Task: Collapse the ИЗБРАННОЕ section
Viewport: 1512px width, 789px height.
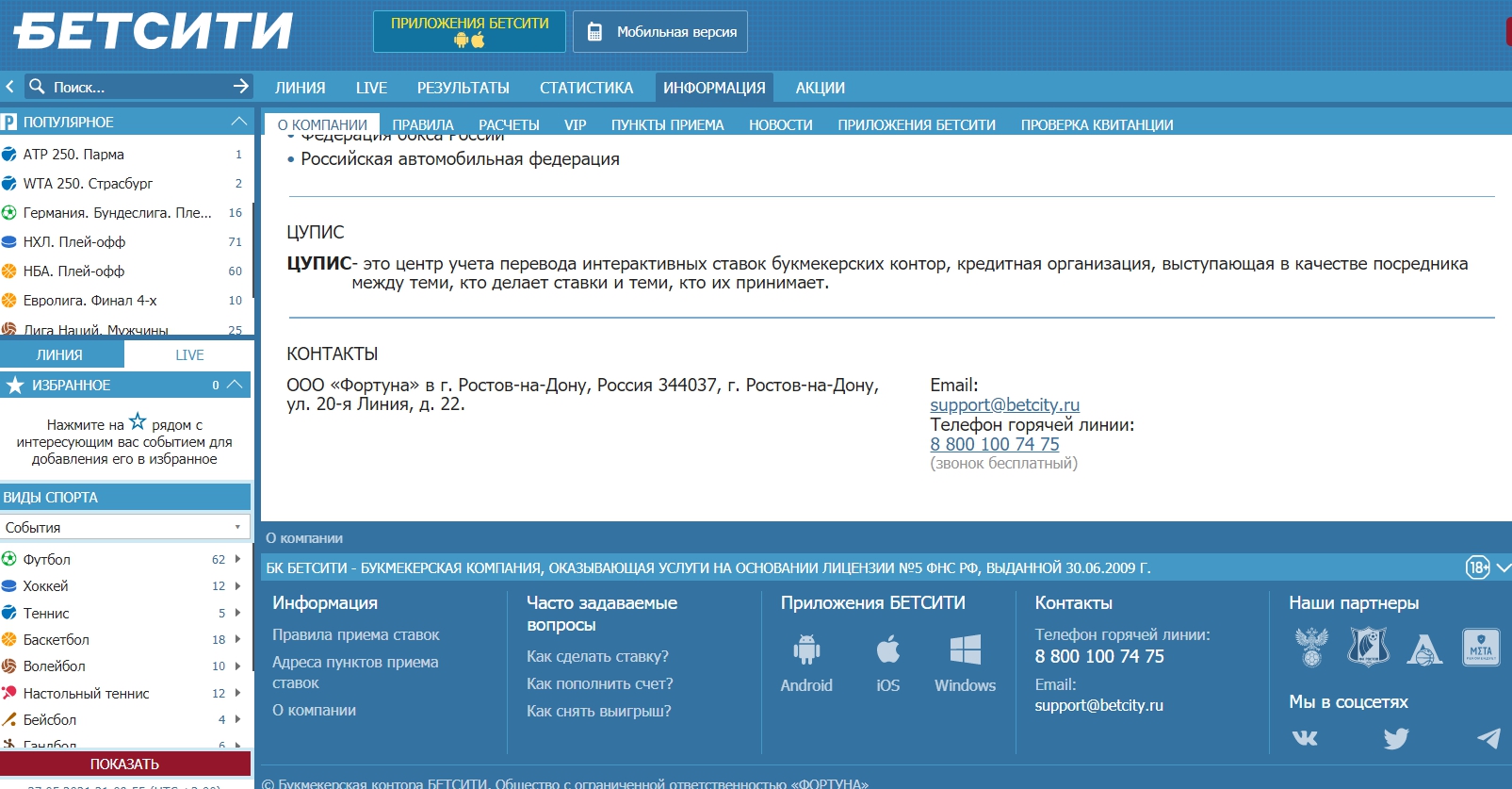Action: (236, 385)
